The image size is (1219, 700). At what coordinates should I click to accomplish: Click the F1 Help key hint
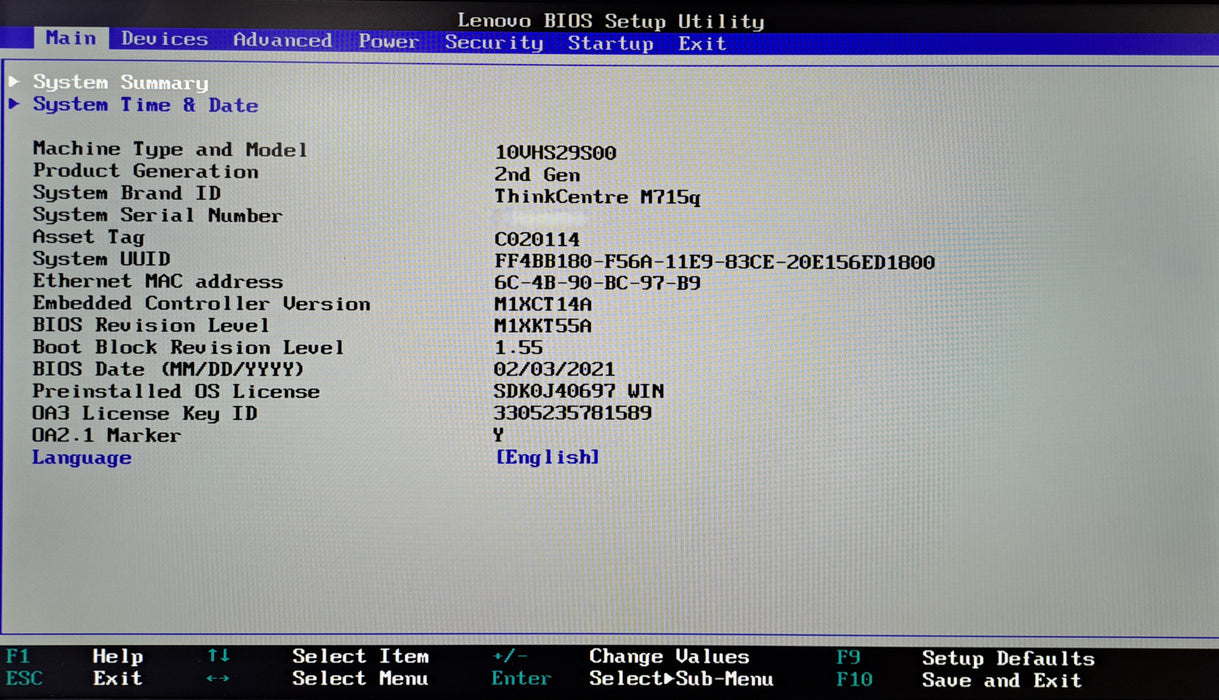click(x=74, y=656)
